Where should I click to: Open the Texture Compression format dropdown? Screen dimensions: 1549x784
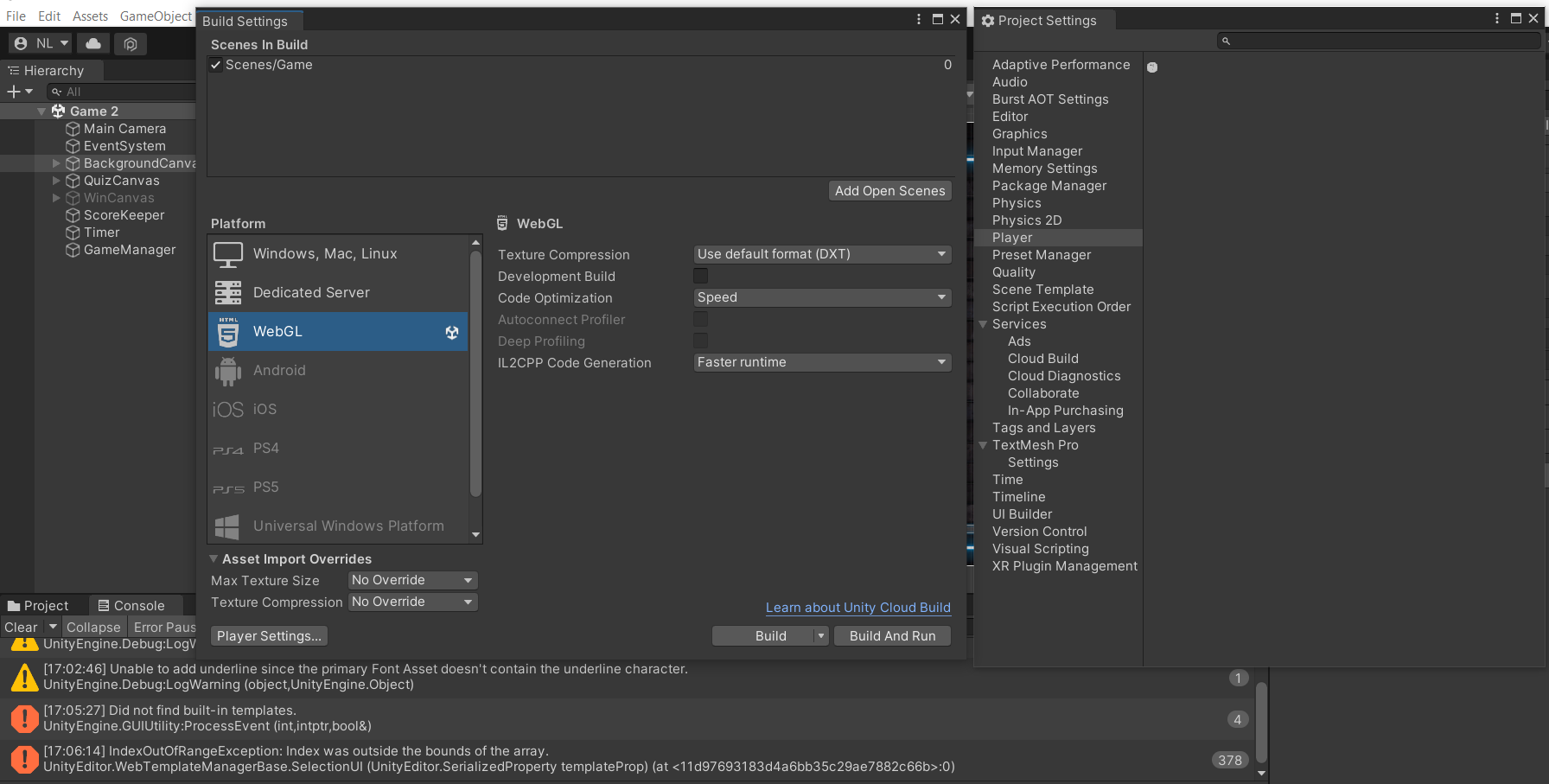[822, 254]
